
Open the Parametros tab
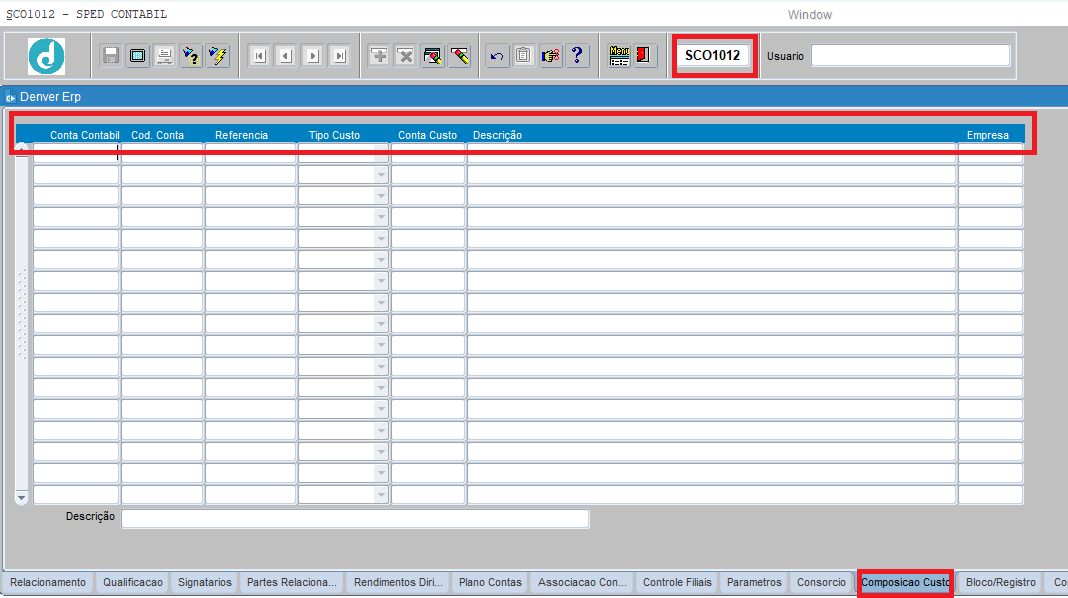click(x=754, y=583)
